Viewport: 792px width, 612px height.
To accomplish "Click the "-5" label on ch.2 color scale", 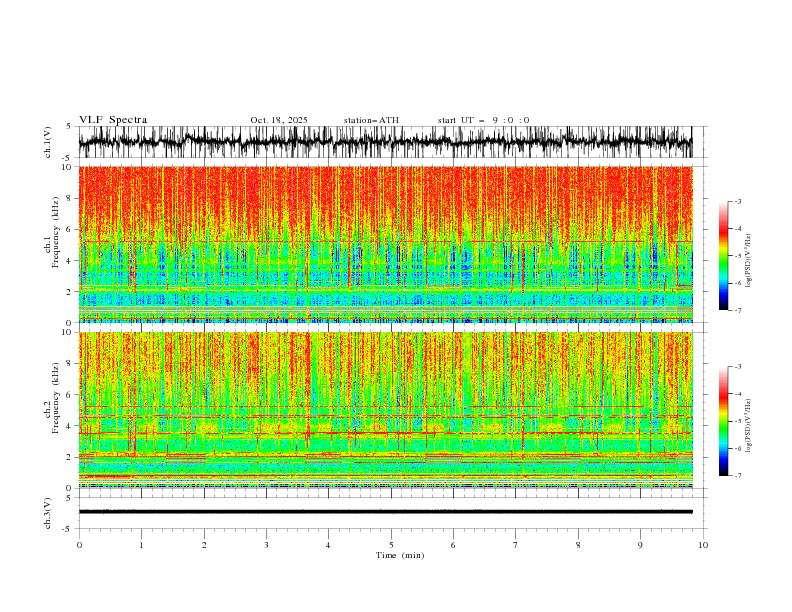I will click(x=738, y=421).
